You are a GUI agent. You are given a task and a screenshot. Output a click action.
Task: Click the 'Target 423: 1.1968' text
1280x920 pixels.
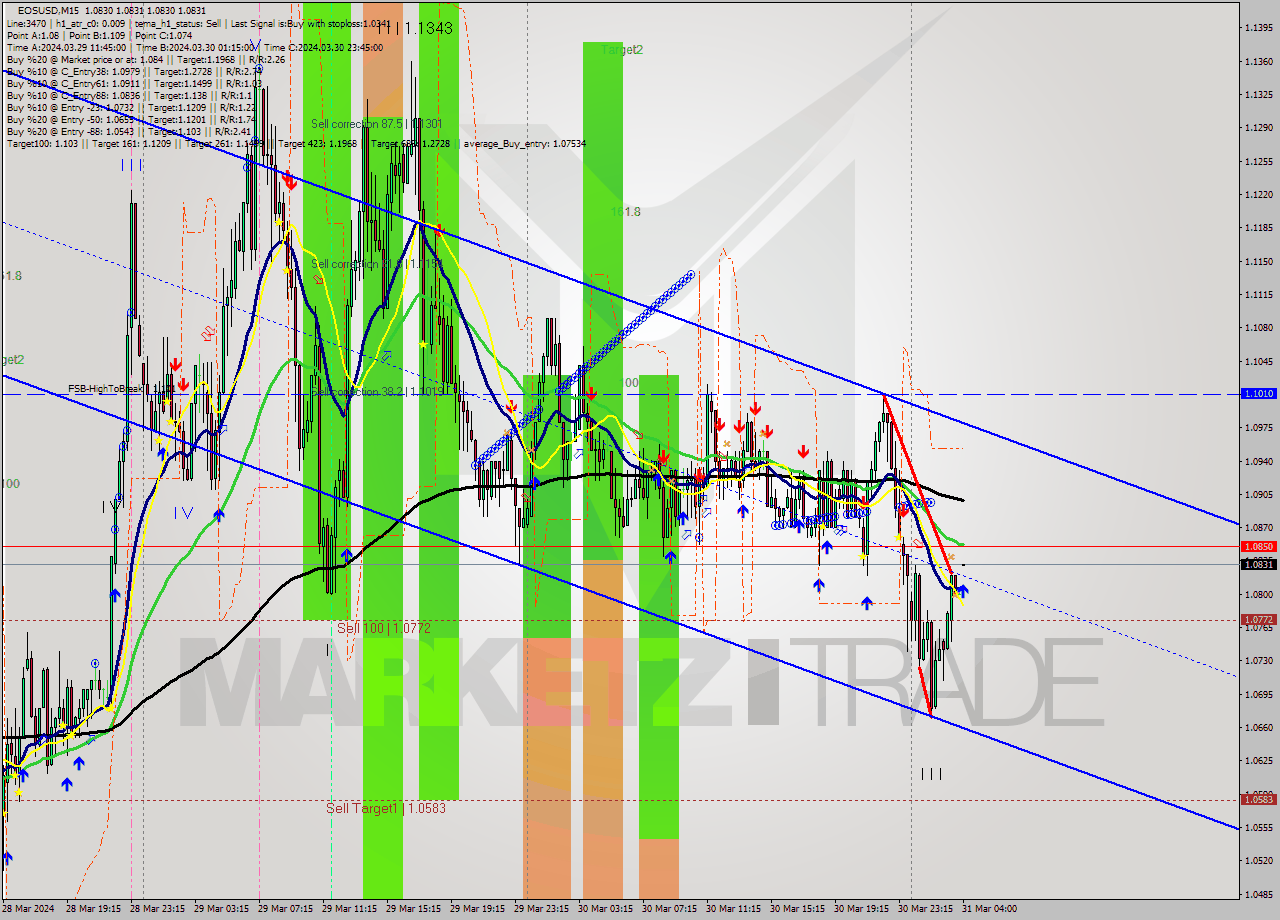point(316,143)
